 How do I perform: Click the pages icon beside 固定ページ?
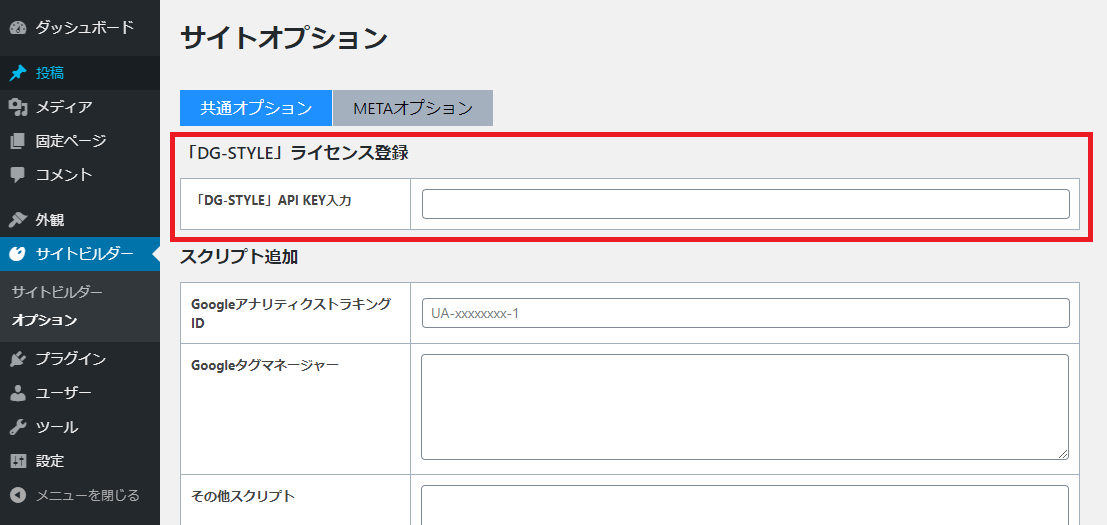coord(17,141)
